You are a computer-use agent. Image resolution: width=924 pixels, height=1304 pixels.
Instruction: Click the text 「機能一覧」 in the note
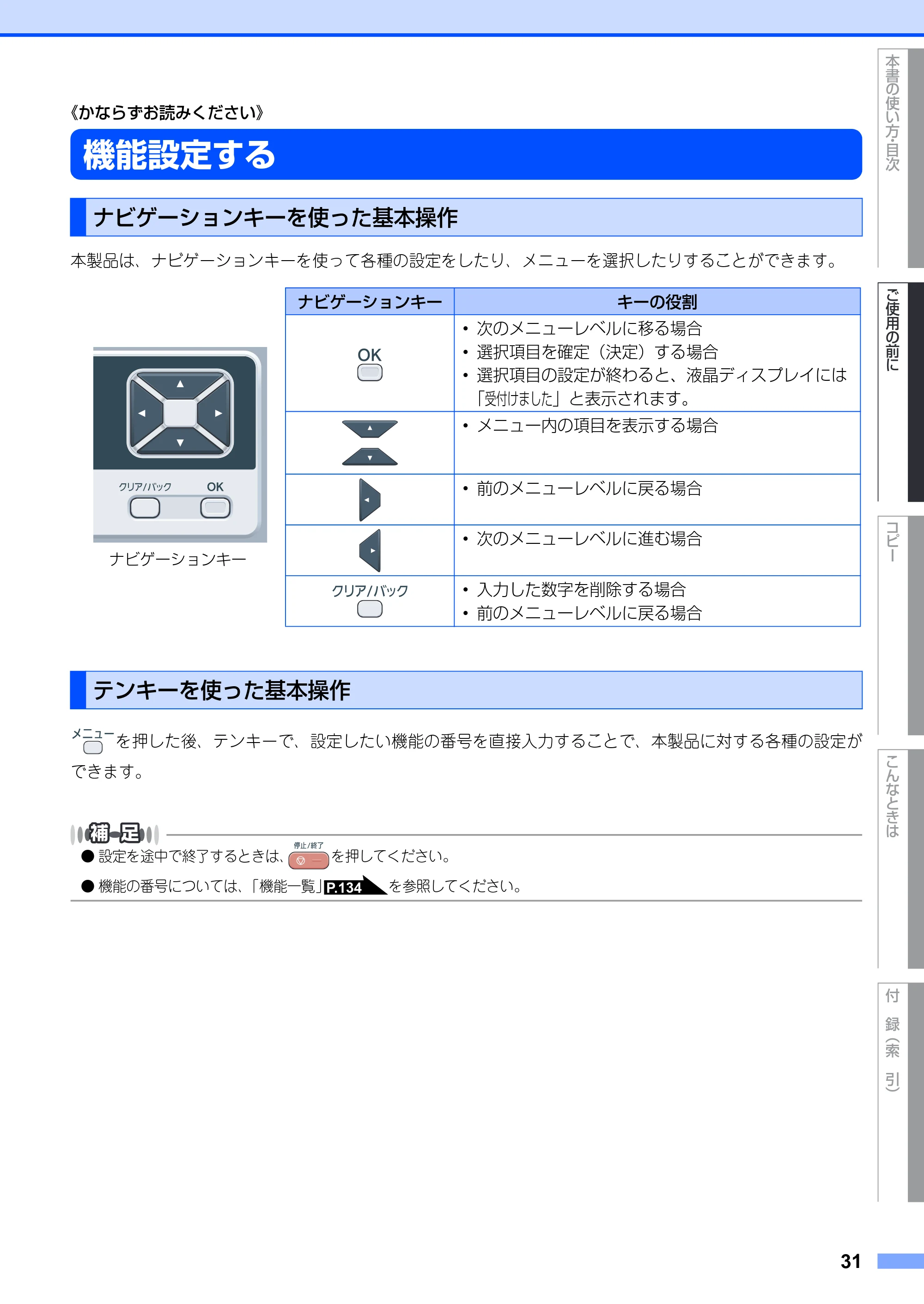[287, 886]
